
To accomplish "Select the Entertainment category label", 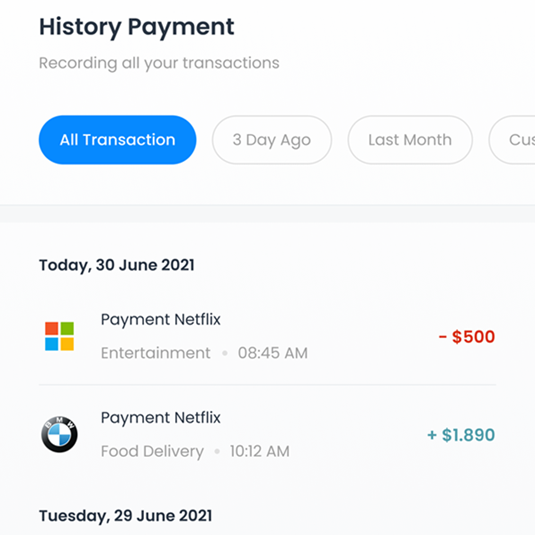I will pyautogui.click(x=156, y=353).
